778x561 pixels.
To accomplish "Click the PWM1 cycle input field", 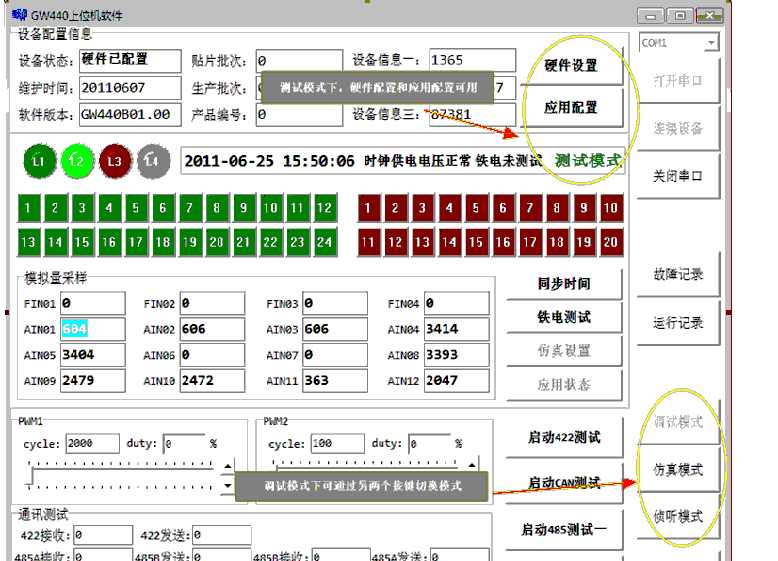I will (x=92, y=444).
